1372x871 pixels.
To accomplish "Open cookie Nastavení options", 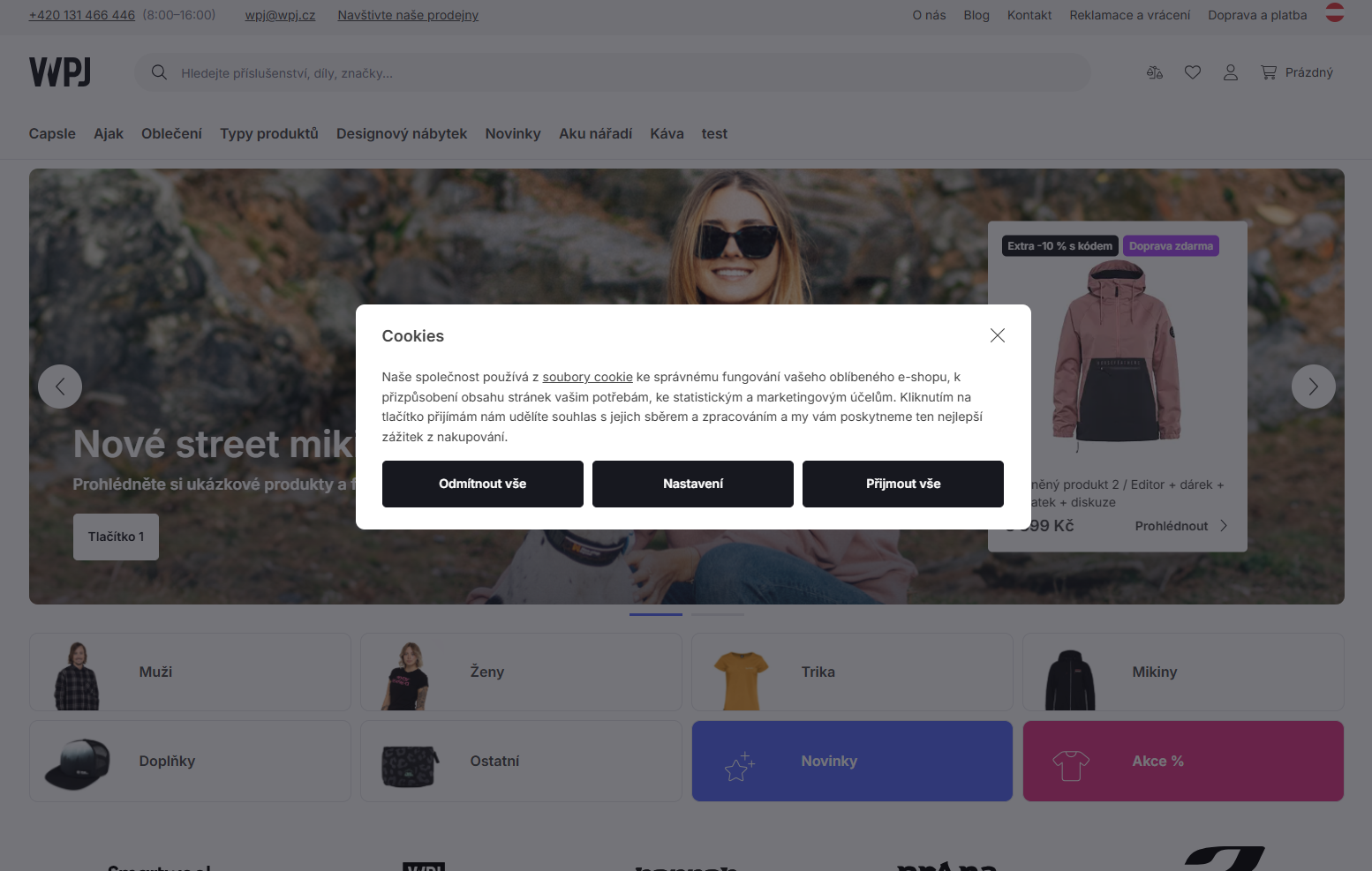I will [x=693, y=484].
